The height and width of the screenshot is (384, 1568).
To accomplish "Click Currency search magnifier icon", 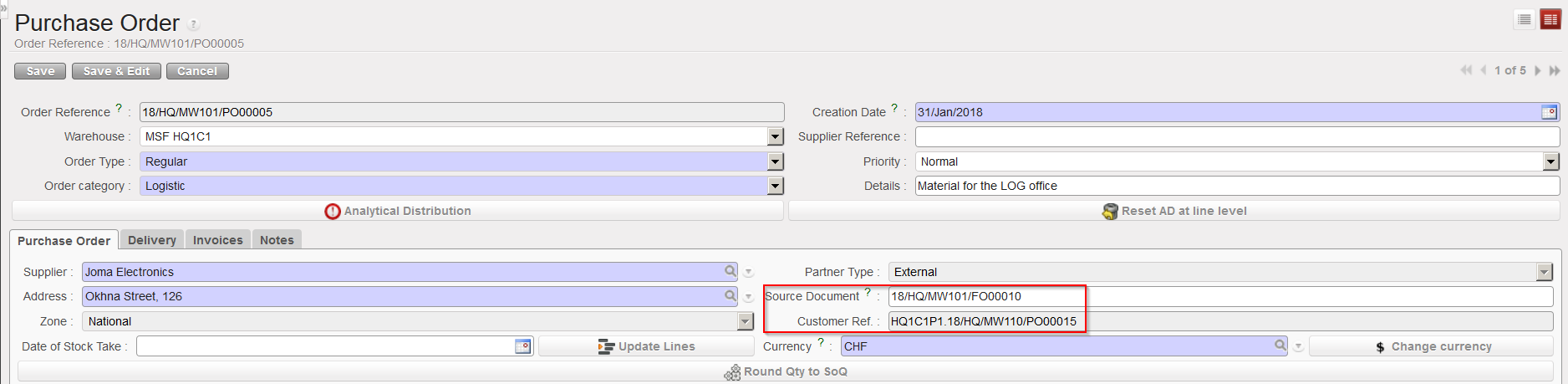I will pyautogui.click(x=1280, y=346).
